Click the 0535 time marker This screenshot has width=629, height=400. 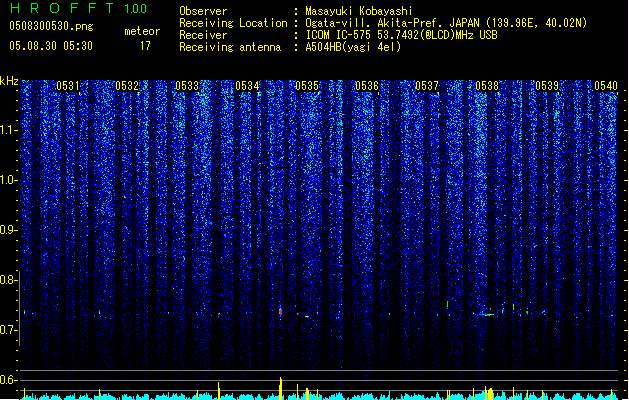[x=307, y=86]
